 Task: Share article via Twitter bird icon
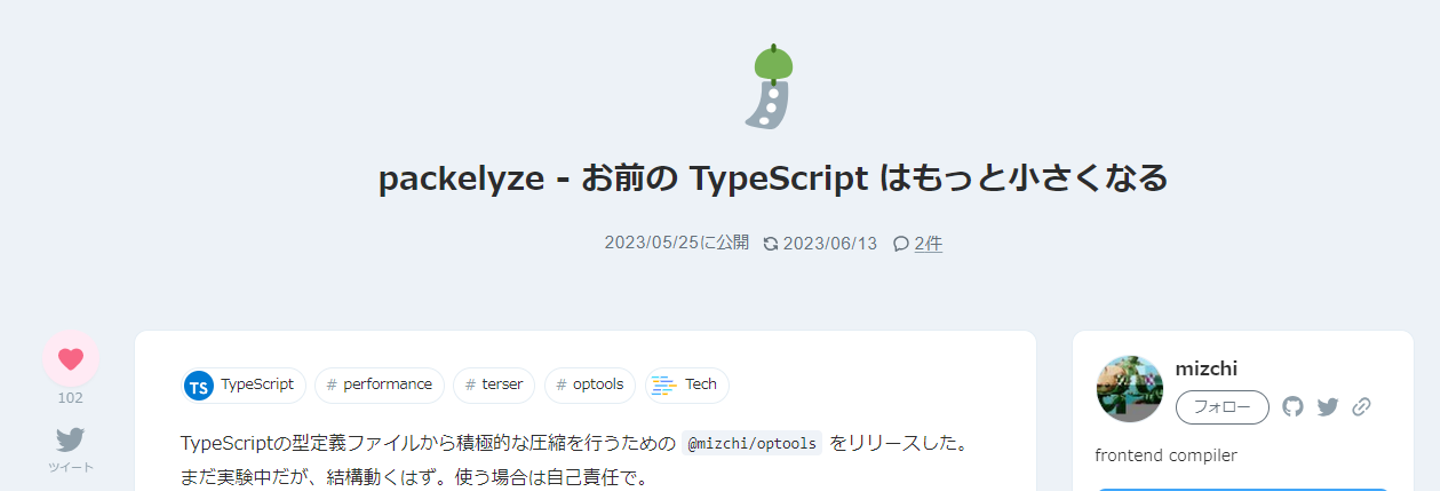coord(70,439)
